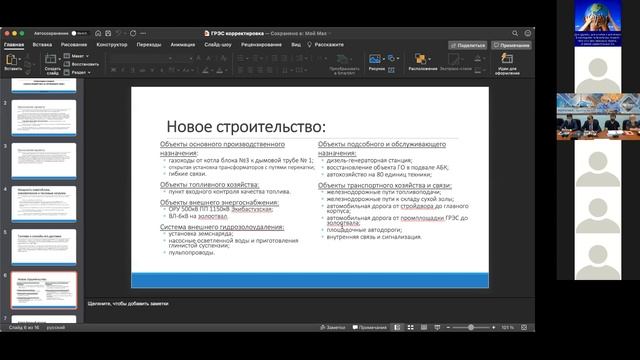Expand the Создать слайд dropdown arrow
This screenshot has height=360, width=640.
tap(60, 60)
